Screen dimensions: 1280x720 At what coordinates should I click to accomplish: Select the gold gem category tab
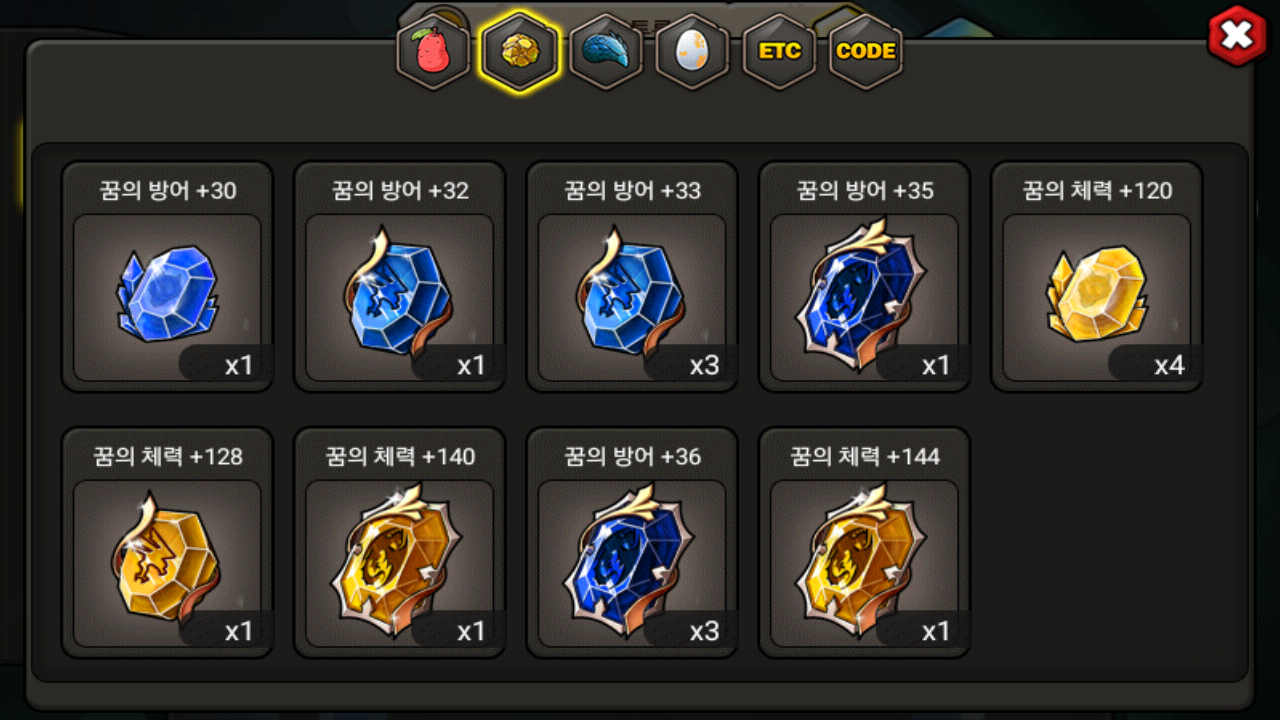[519, 52]
